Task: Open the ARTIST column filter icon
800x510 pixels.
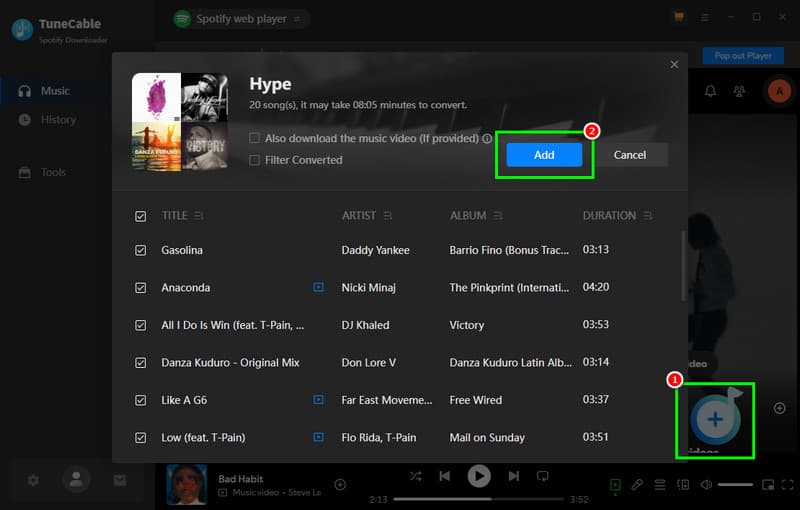Action: (388, 216)
